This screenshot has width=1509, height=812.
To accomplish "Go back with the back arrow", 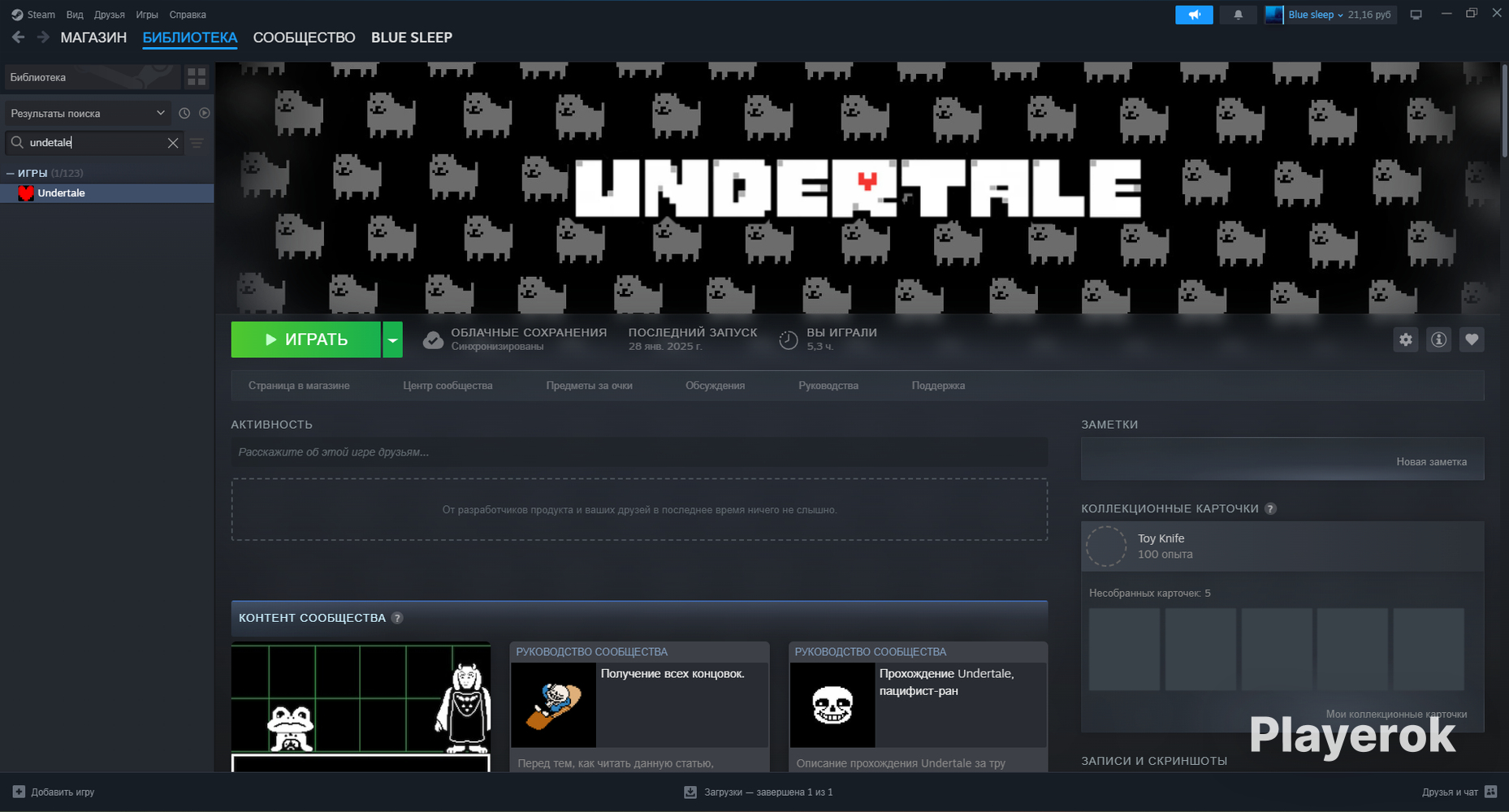I will 19,37.
